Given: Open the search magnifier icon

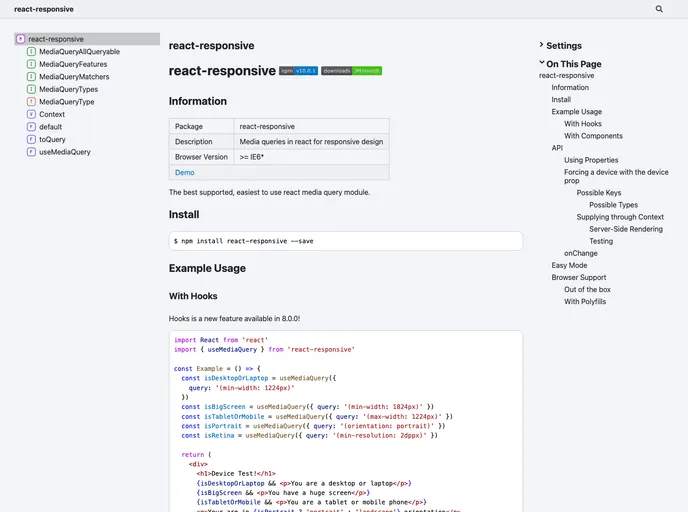Looking at the screenshot, I should (659, 9).
